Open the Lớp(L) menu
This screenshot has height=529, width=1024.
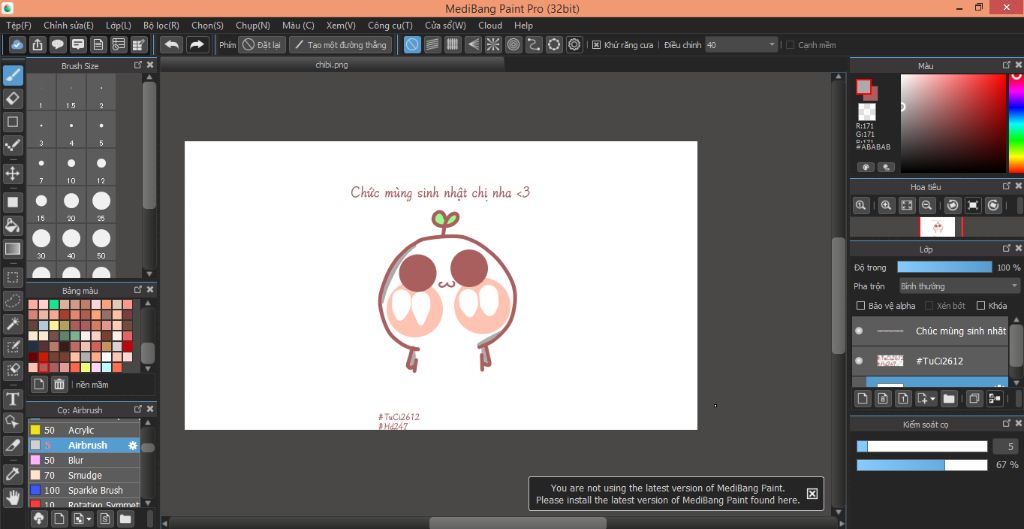click(118, 25)
